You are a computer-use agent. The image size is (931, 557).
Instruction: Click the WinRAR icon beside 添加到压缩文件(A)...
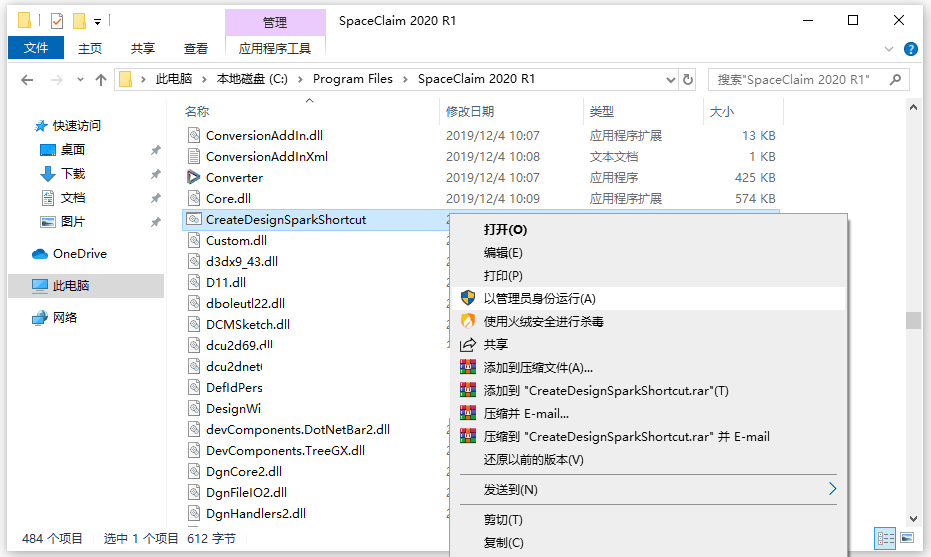click(468, 367)
